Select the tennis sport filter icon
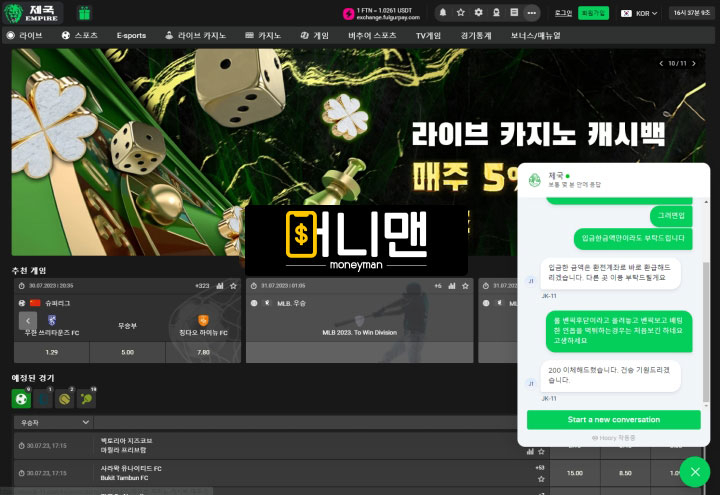720x495 pixels. pos(87,399)
